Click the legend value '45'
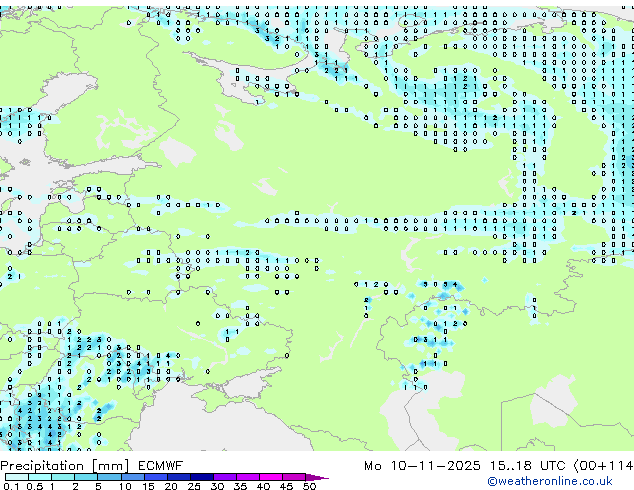This screenshot has width=634, height=490. (x=286, y=486)
